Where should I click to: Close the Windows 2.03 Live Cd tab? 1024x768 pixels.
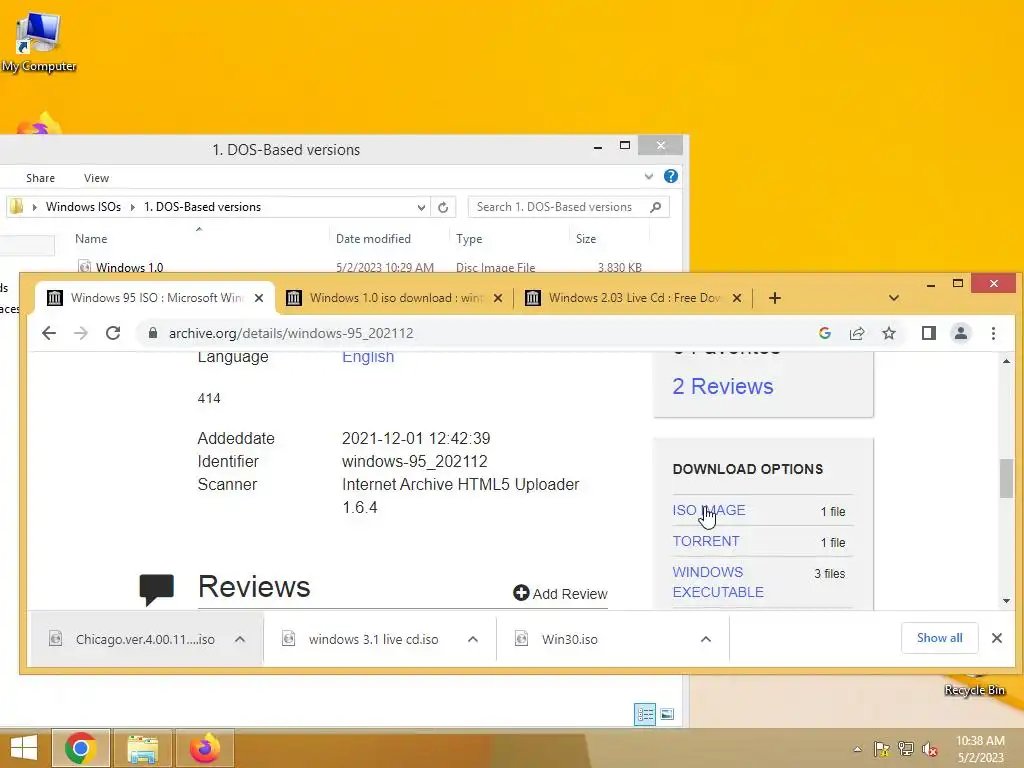tap(737, 298)
